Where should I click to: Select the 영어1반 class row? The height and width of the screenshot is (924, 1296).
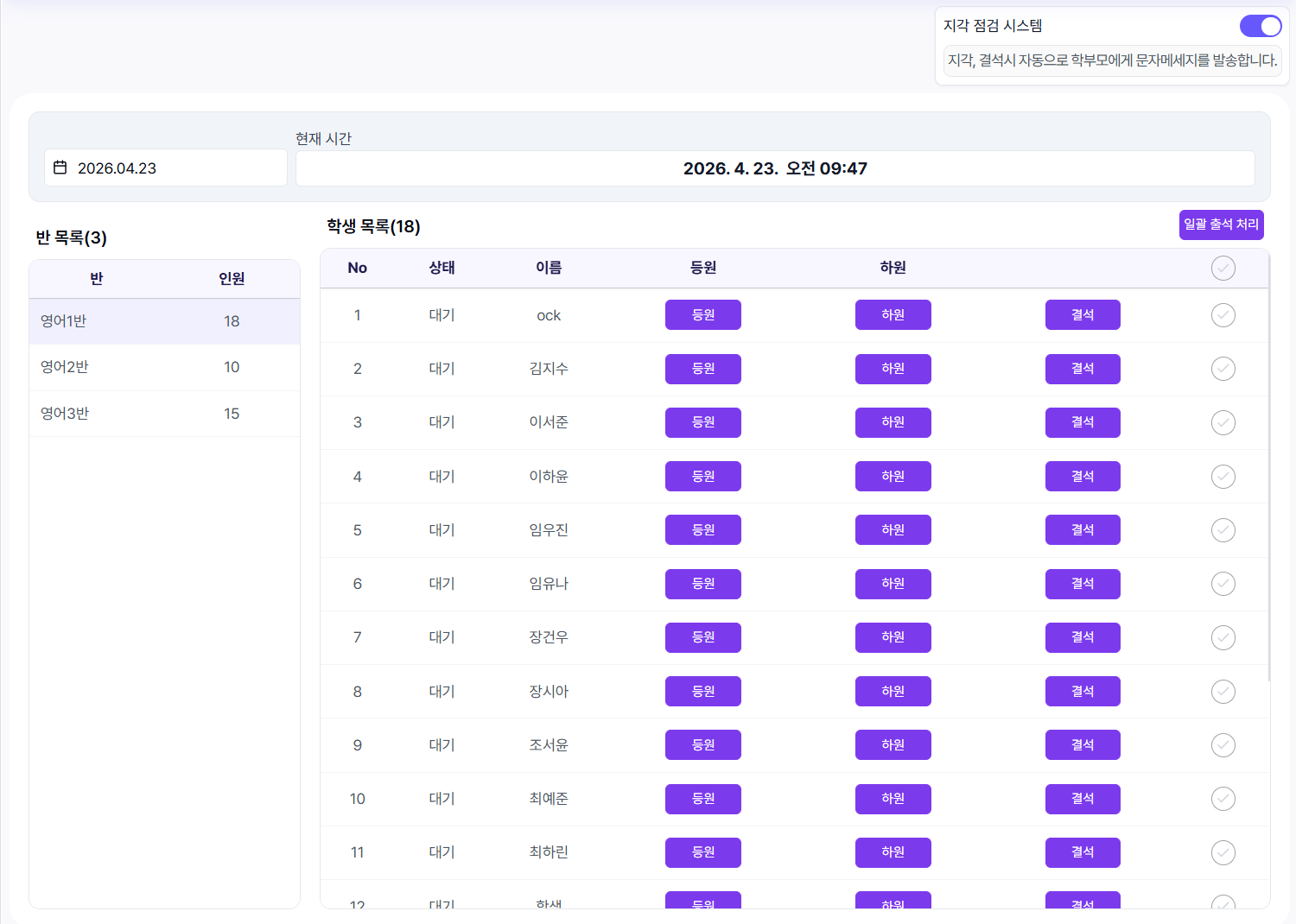[x=164, y=321]
